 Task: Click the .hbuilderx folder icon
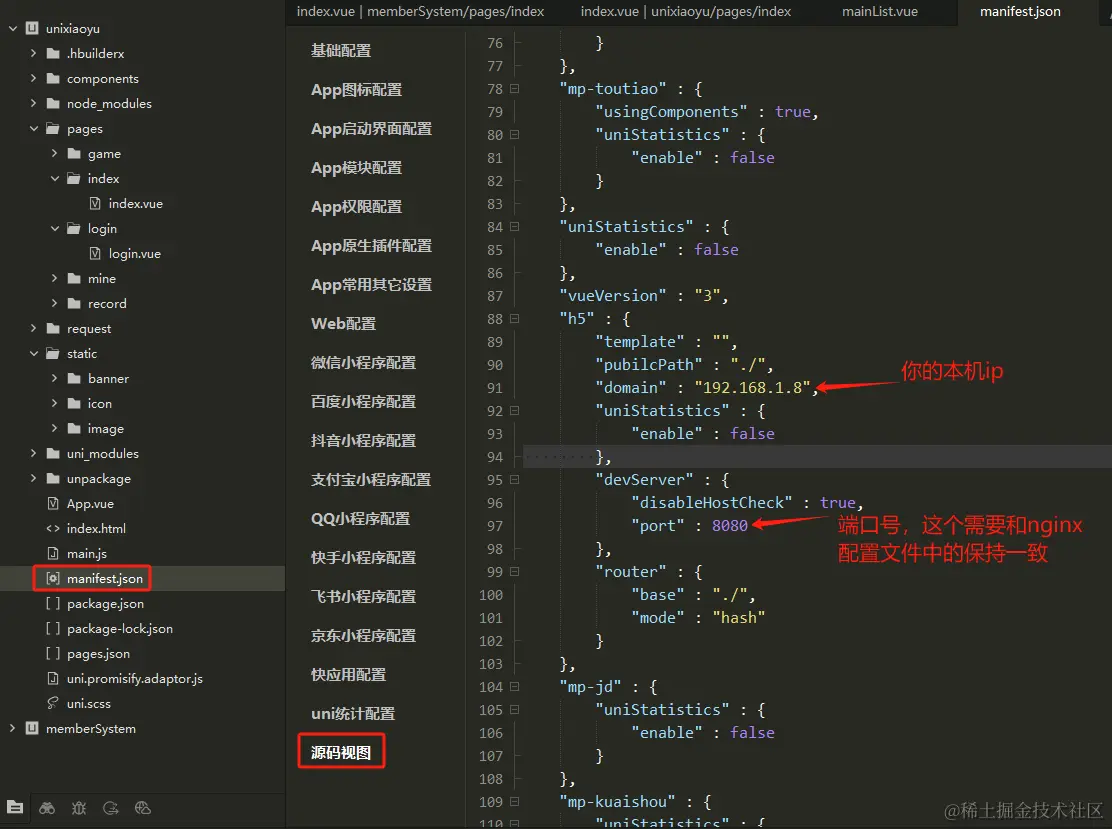pyautogui.click(x=53, y=53)
